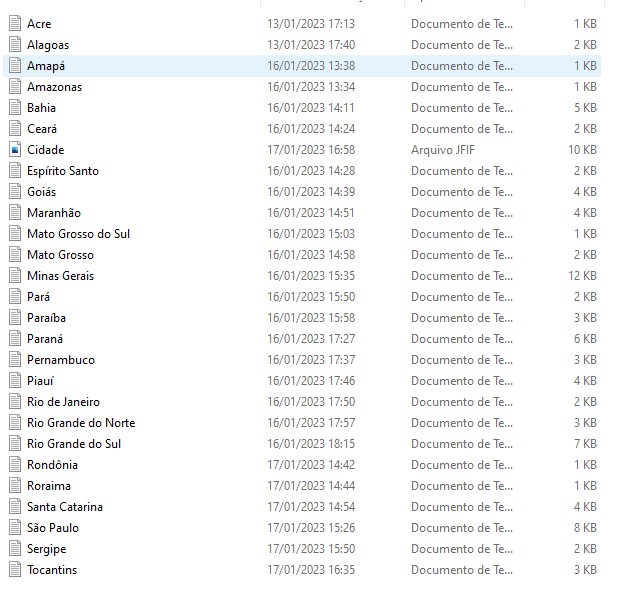Screen dimensions: 632x597
Task: Click the Mato Grosso do Sul file name
Action: click(x=78, y=234)
